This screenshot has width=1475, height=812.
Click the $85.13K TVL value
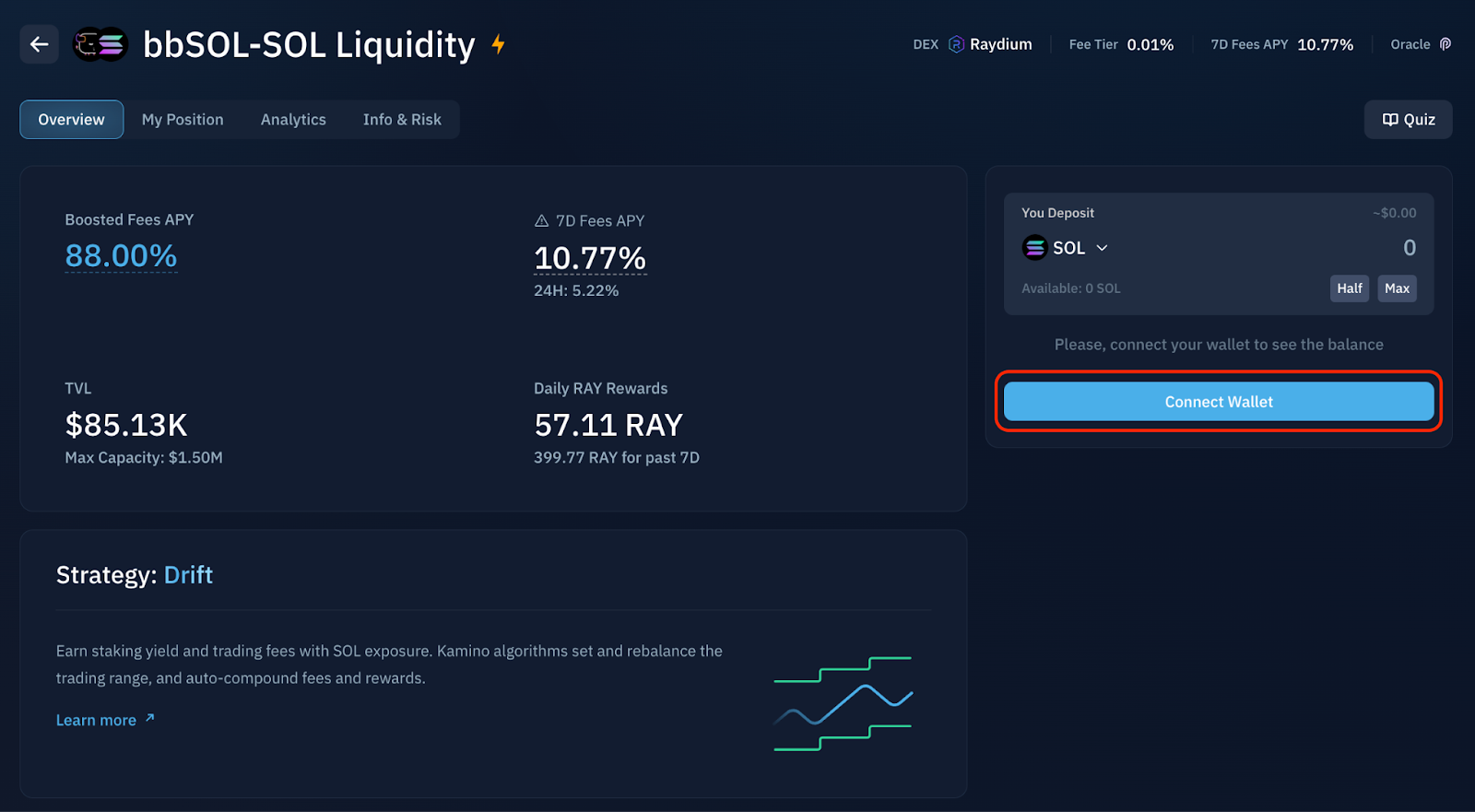point(126,425)
